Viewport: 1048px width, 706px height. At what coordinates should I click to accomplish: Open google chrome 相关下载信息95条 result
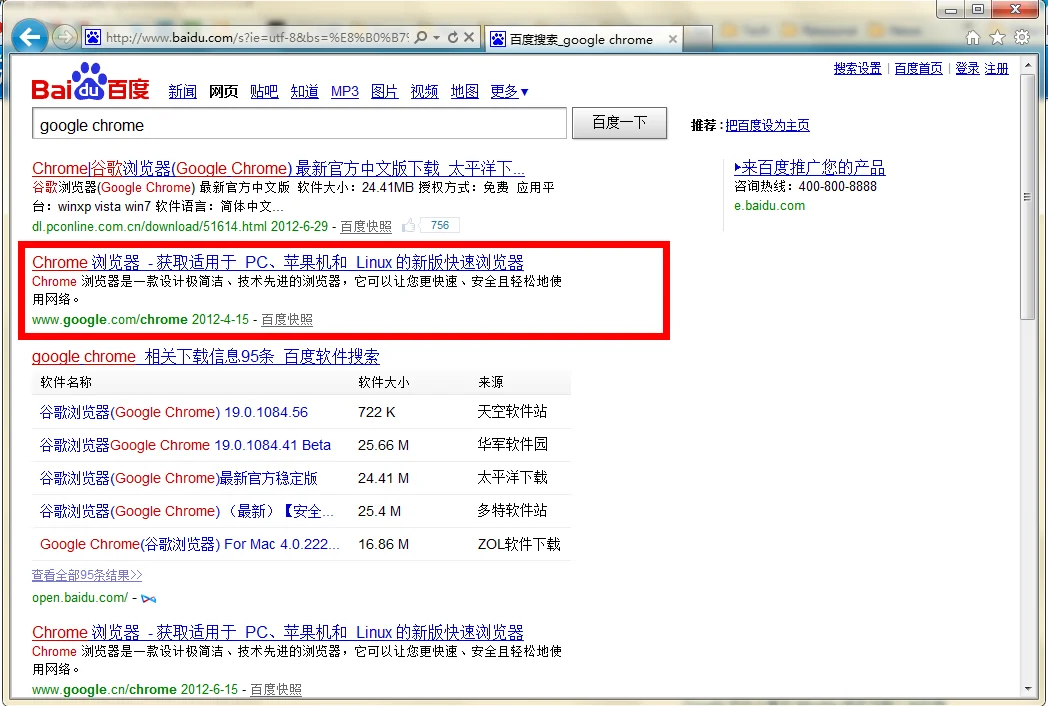206,356
